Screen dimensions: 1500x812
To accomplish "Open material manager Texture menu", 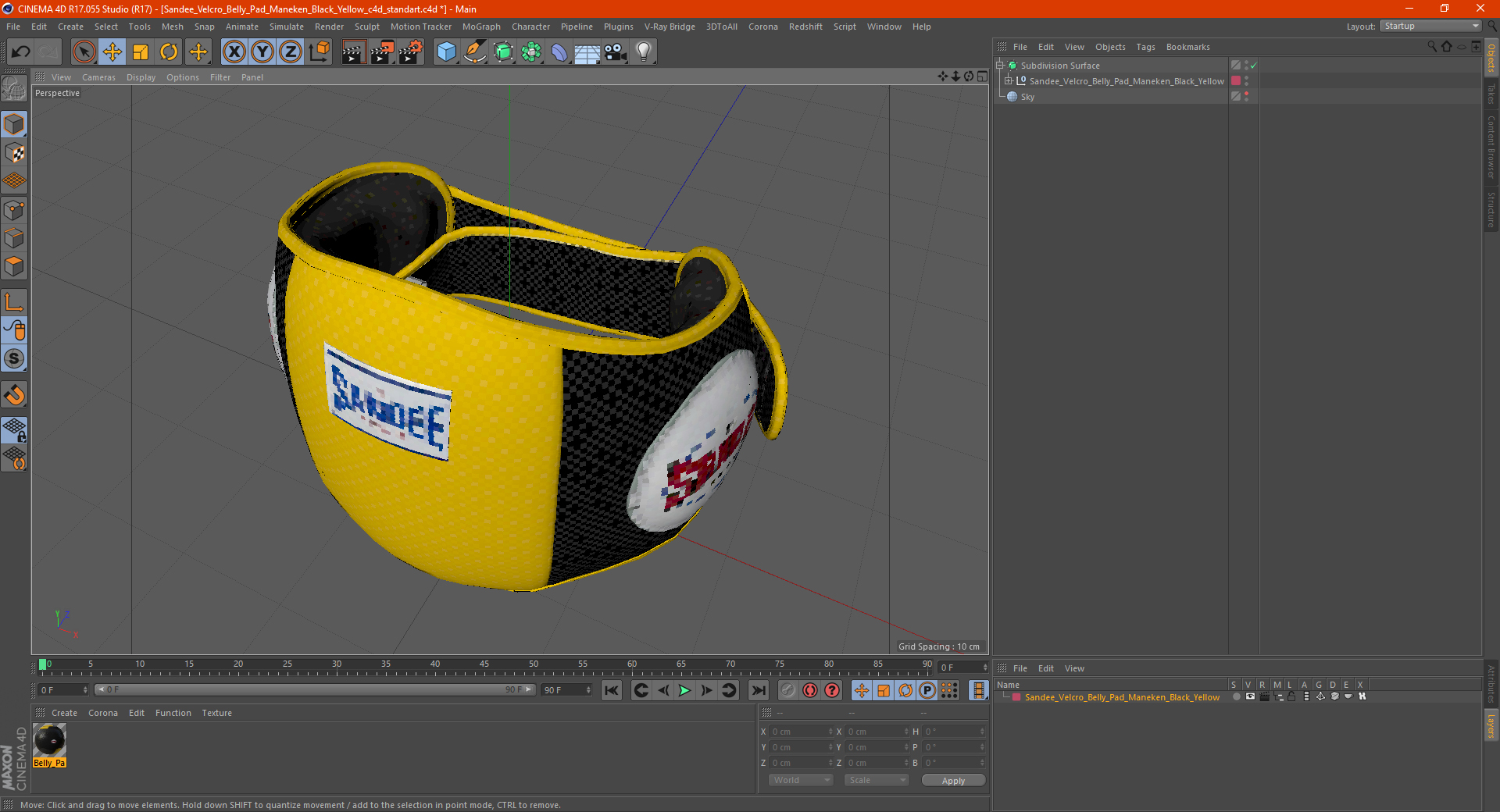I will 216,713.
